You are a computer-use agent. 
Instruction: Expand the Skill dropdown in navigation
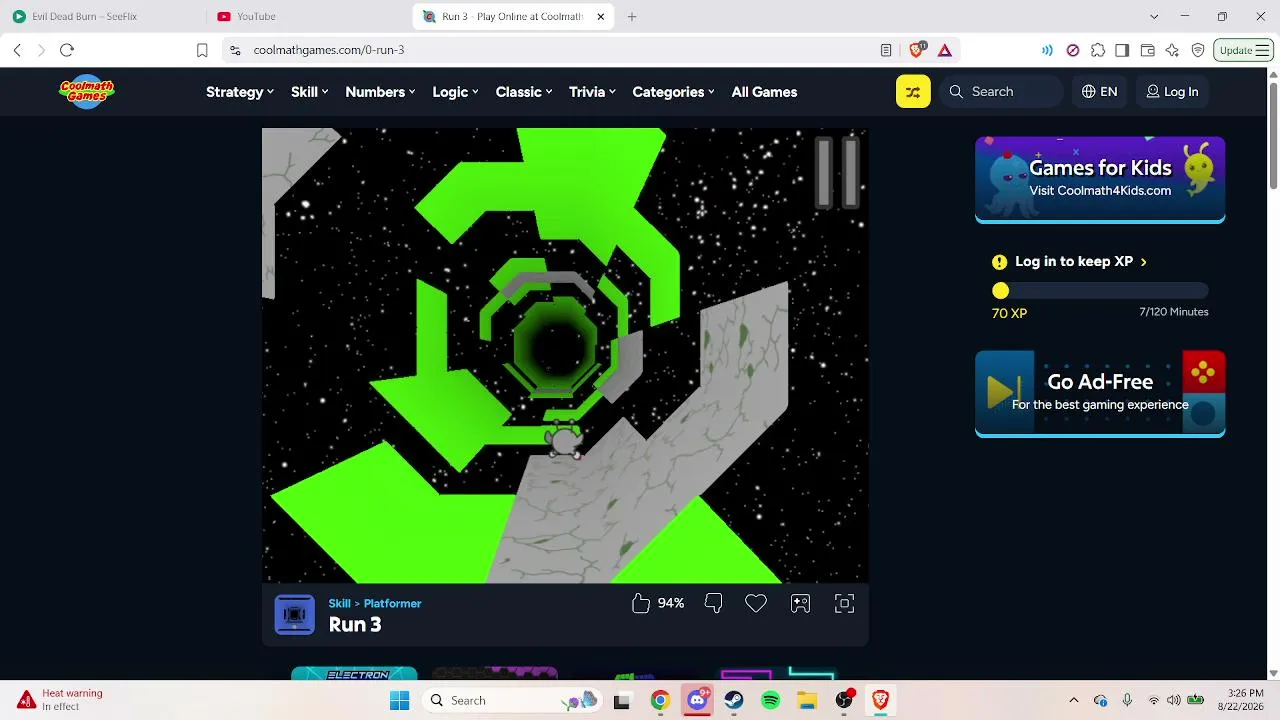pos(310,92)
